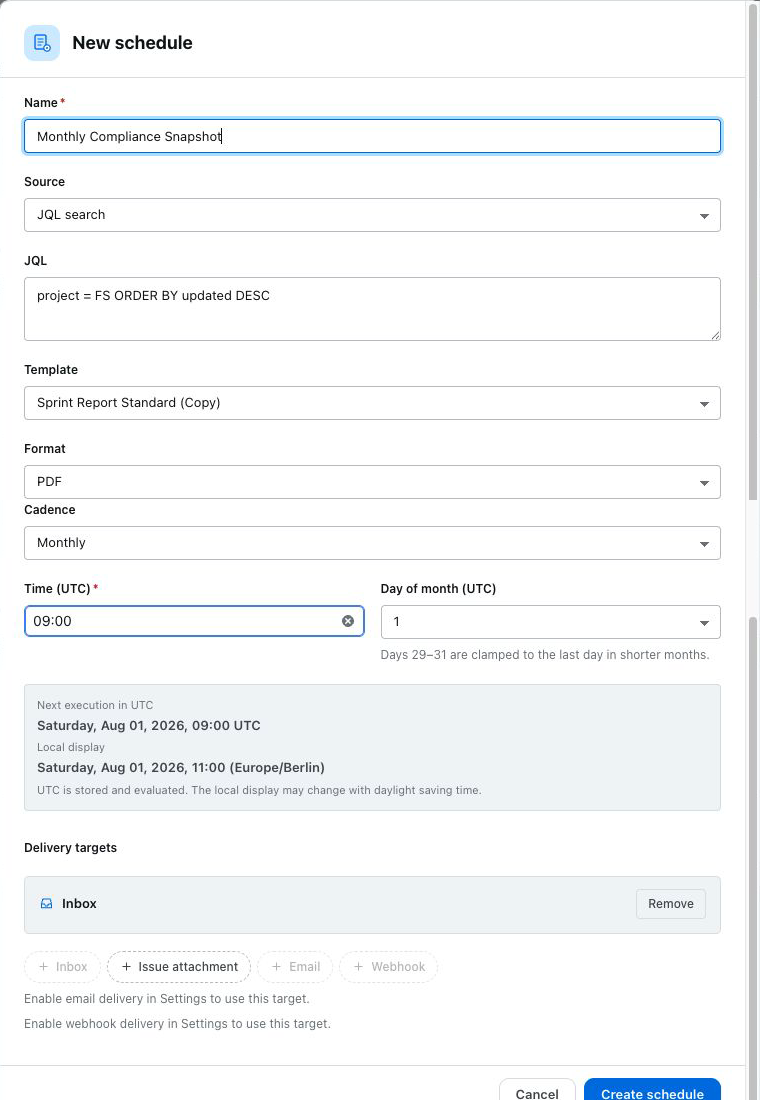Open the Format dropdown showing PDF
The height and width of the screenshot is (1100, 760).
[372, 482]
